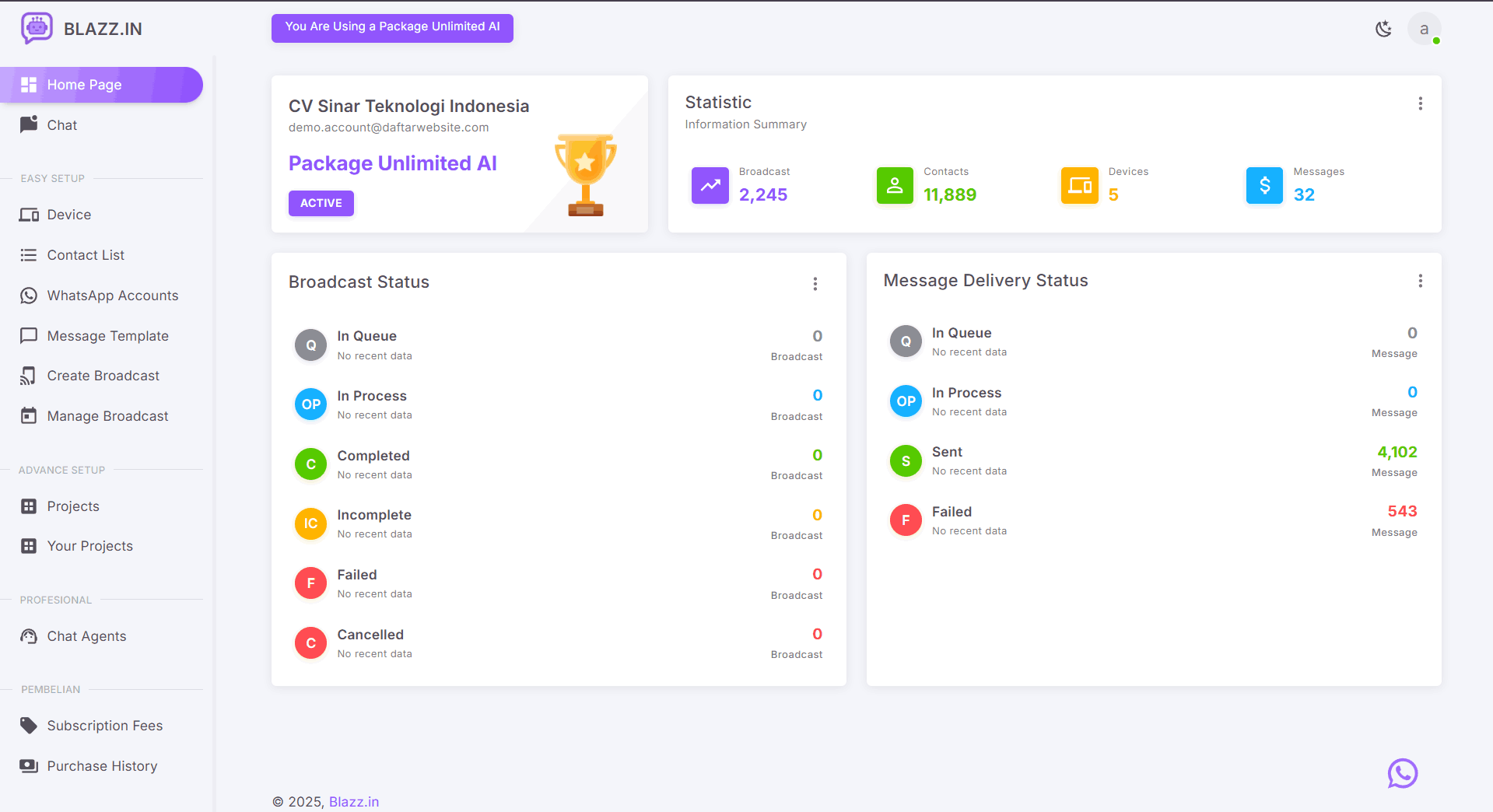Open the user avatar menu
This screenshot has height=812, width=1493.
pyautogui.click(x=1424, y=29)
